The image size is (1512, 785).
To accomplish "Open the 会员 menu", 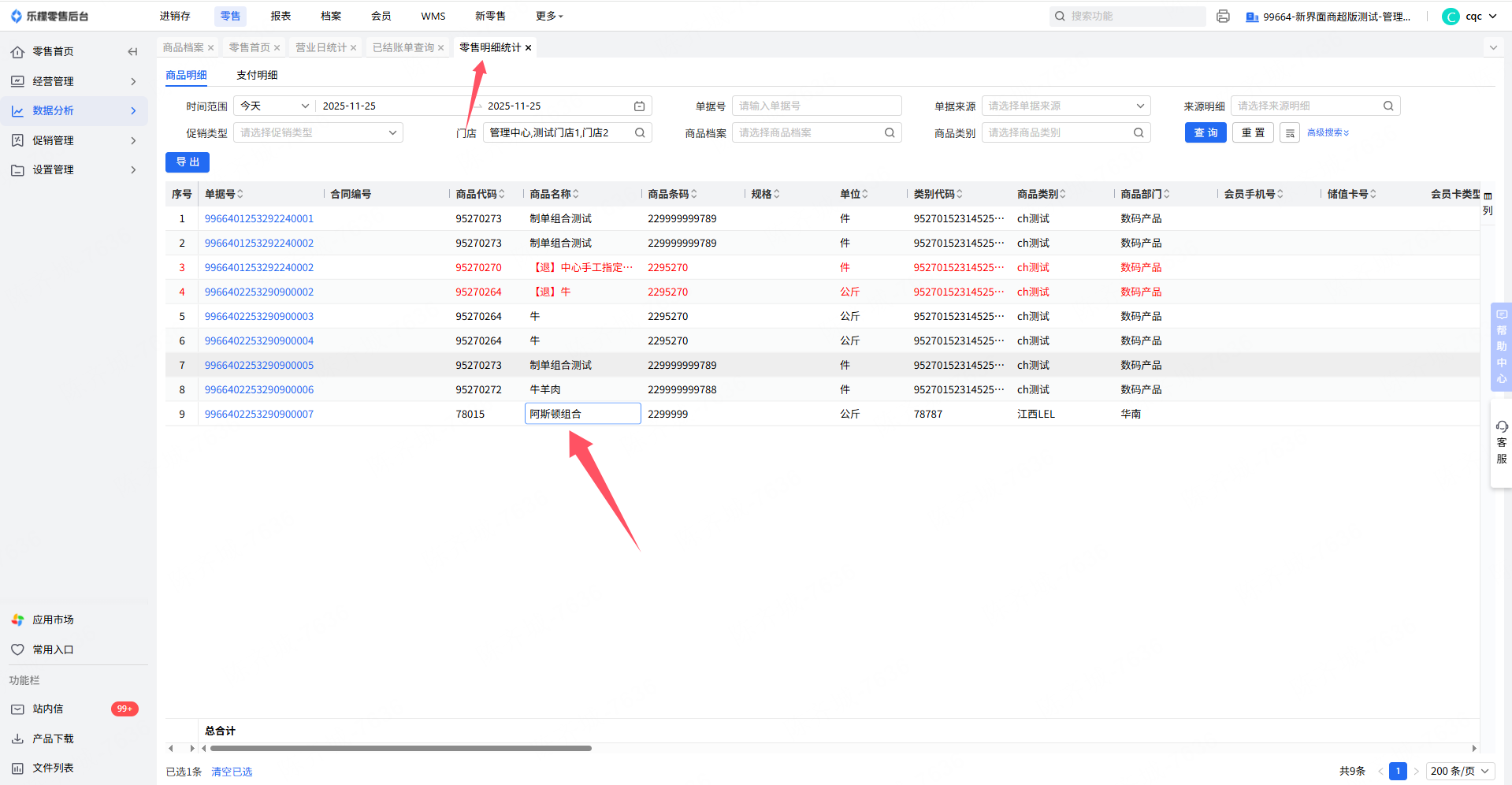I will (381, 17).
